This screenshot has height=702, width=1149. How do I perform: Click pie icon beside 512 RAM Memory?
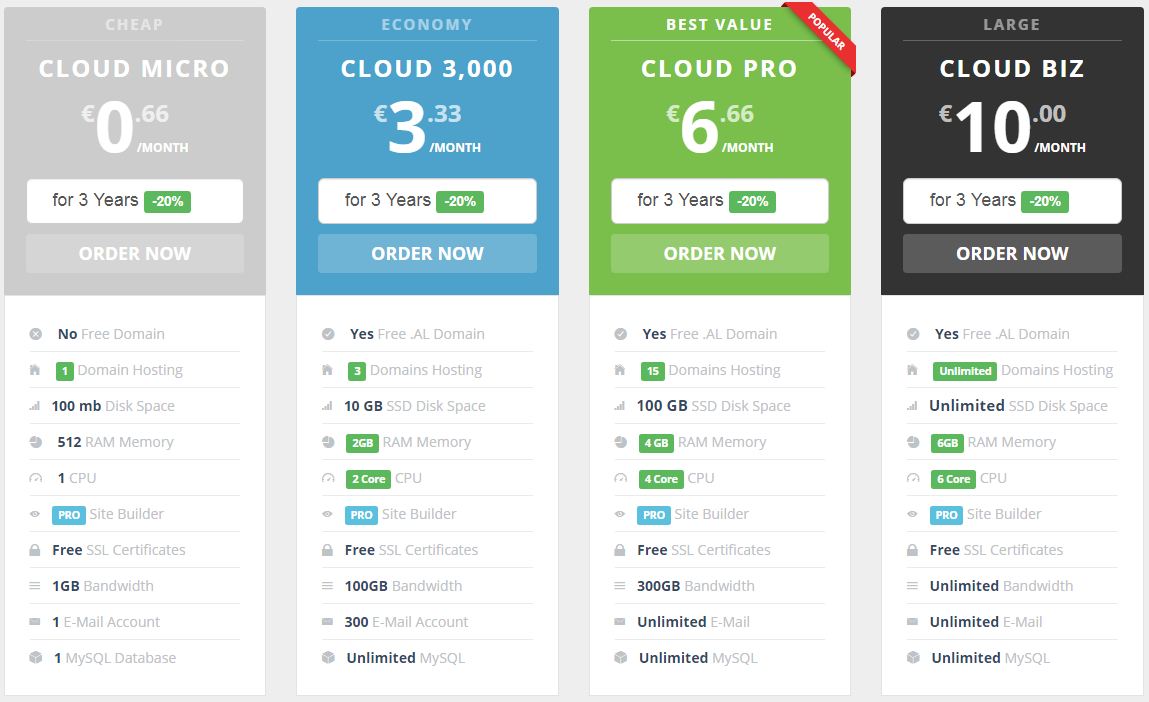pyautogui.click(x=35, y=442)
